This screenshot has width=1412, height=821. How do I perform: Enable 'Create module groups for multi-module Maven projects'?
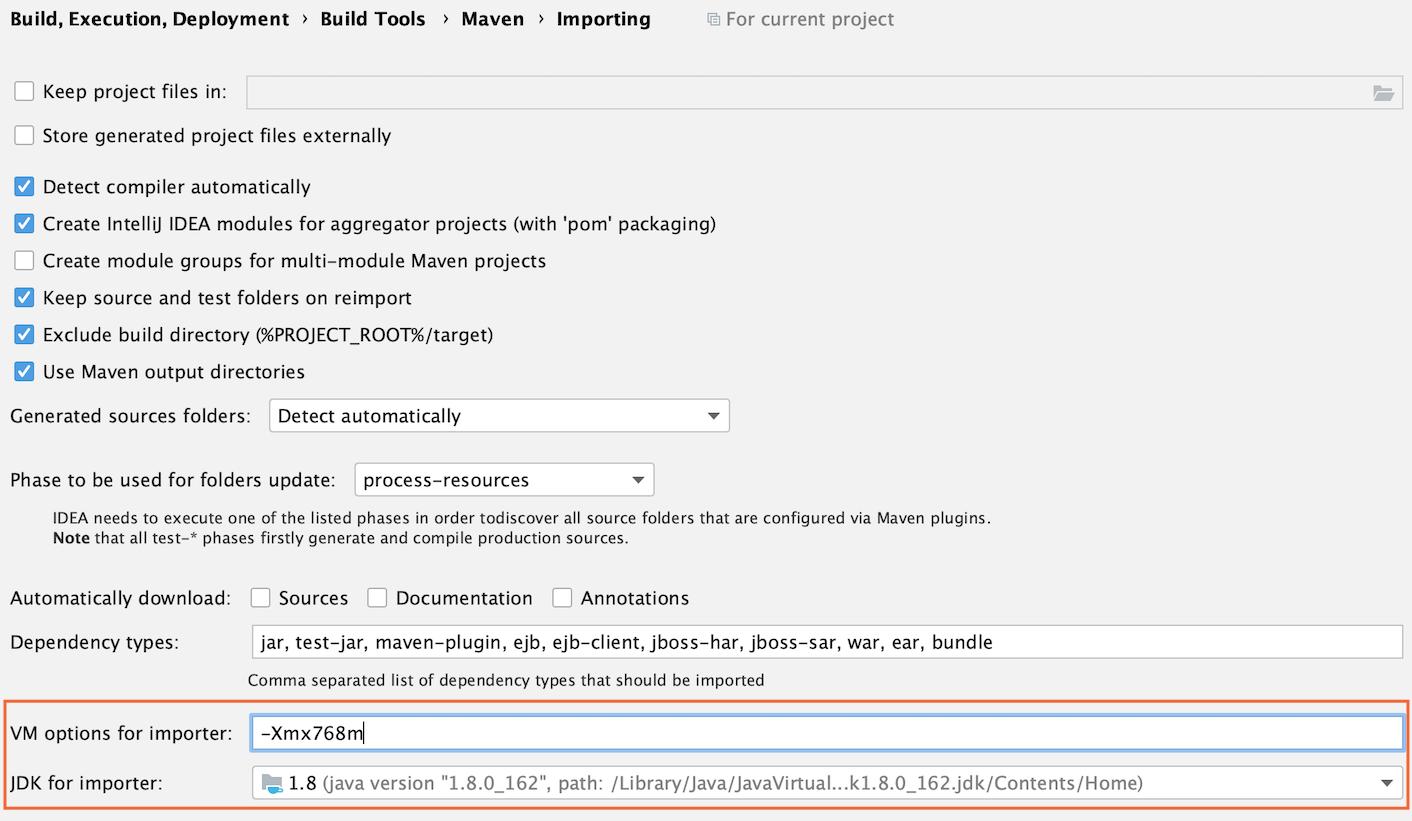click(23, 260)
